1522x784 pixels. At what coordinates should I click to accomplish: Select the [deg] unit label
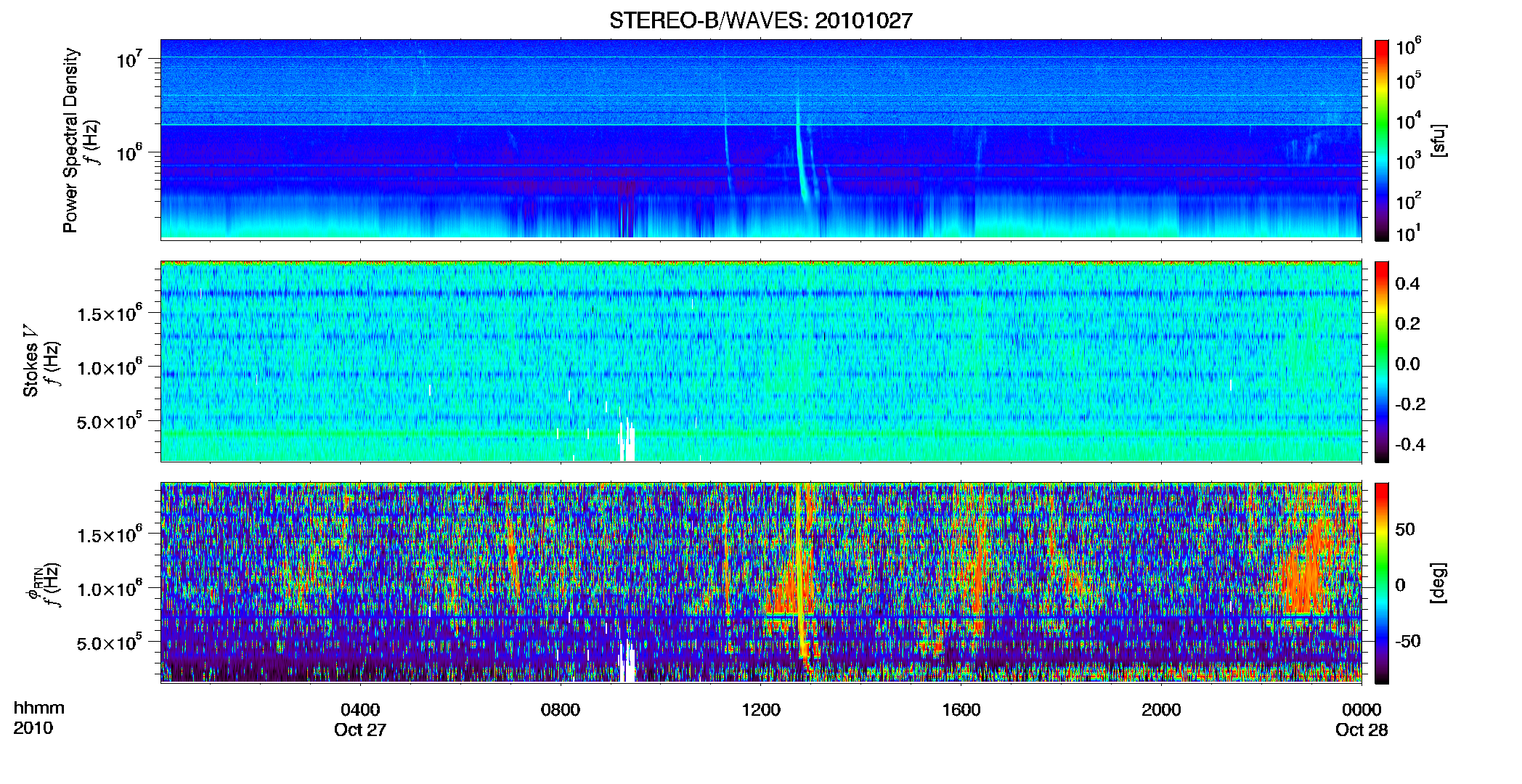tap(1438, 583)
